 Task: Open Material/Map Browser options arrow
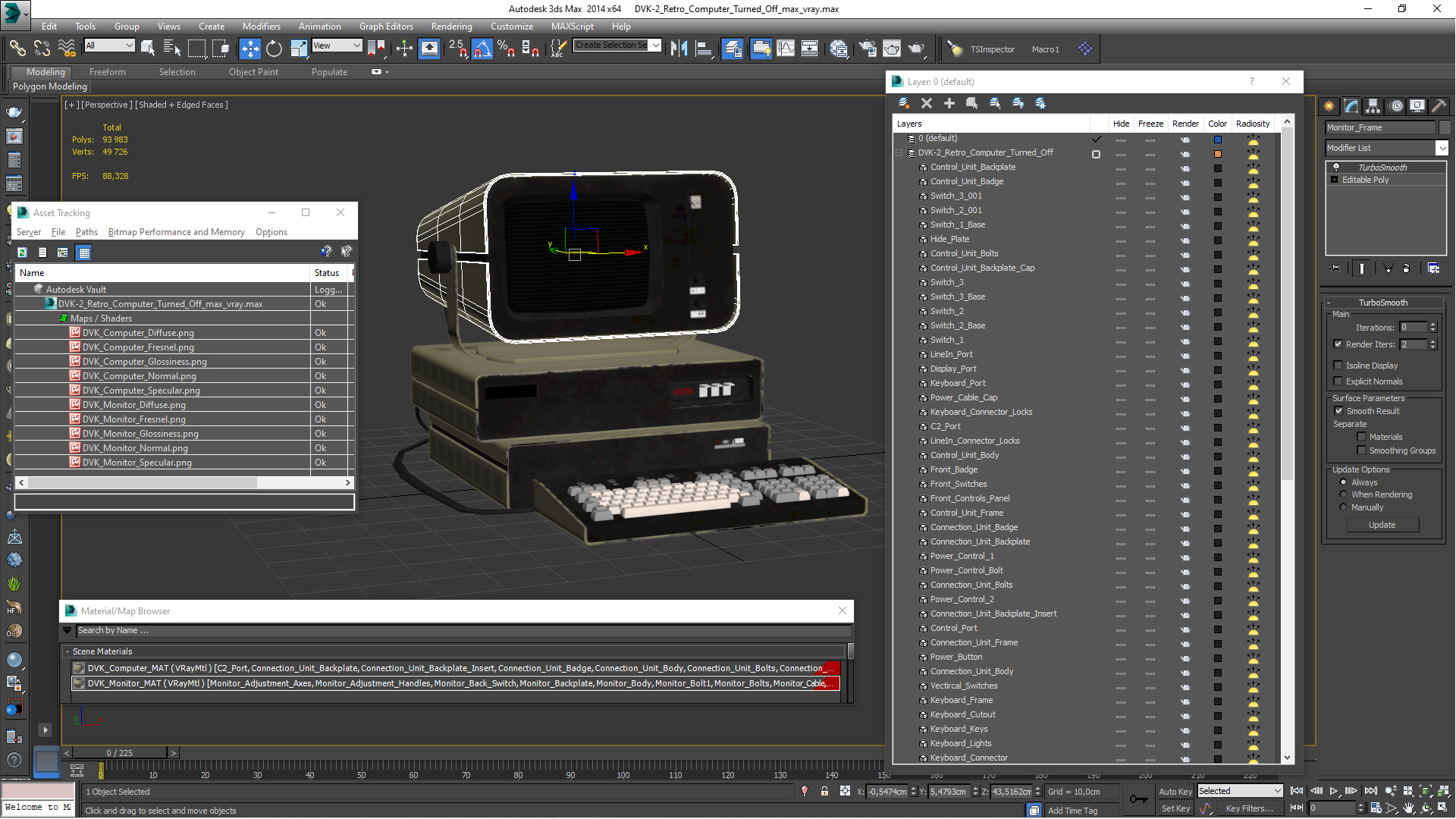(x=67, y=631)
